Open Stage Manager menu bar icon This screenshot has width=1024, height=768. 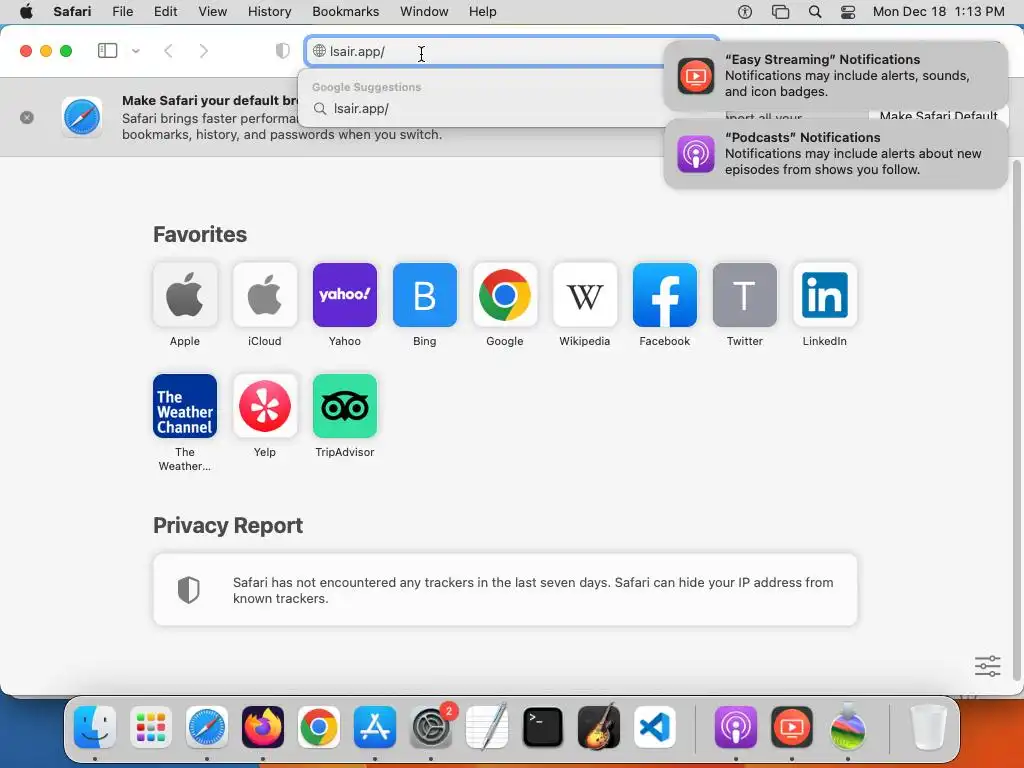tap(780, 12)
